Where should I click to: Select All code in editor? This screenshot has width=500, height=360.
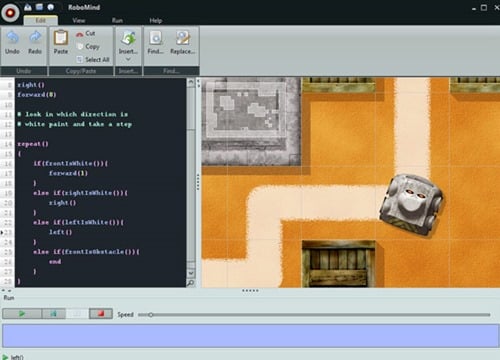click(93, 60)
